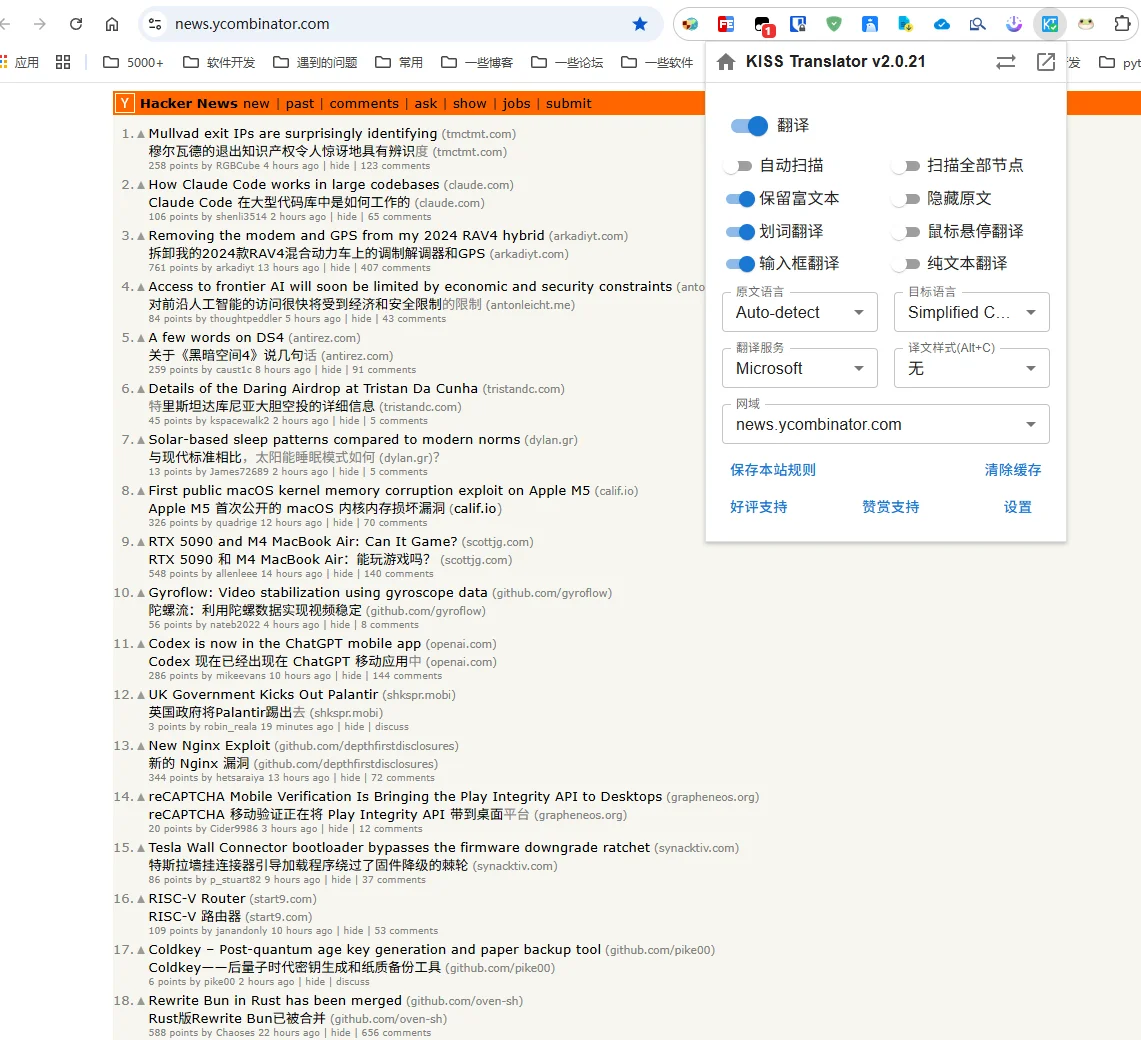This screenshot has width=1141, height=1040.
Task: Click the apps grid icon in bookmarks bar
Action: [63, 63]
